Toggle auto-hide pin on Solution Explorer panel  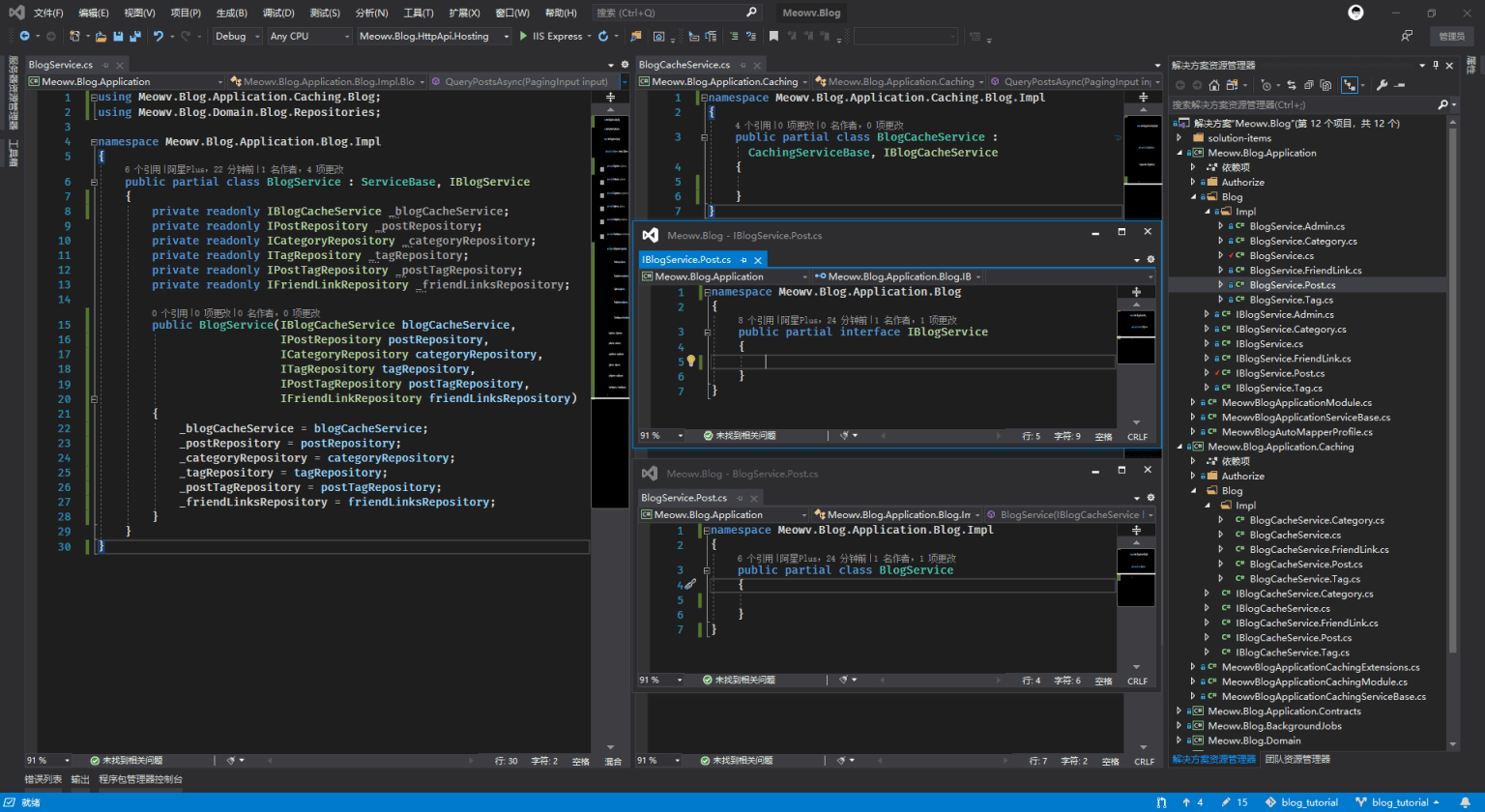point(1435,65)
